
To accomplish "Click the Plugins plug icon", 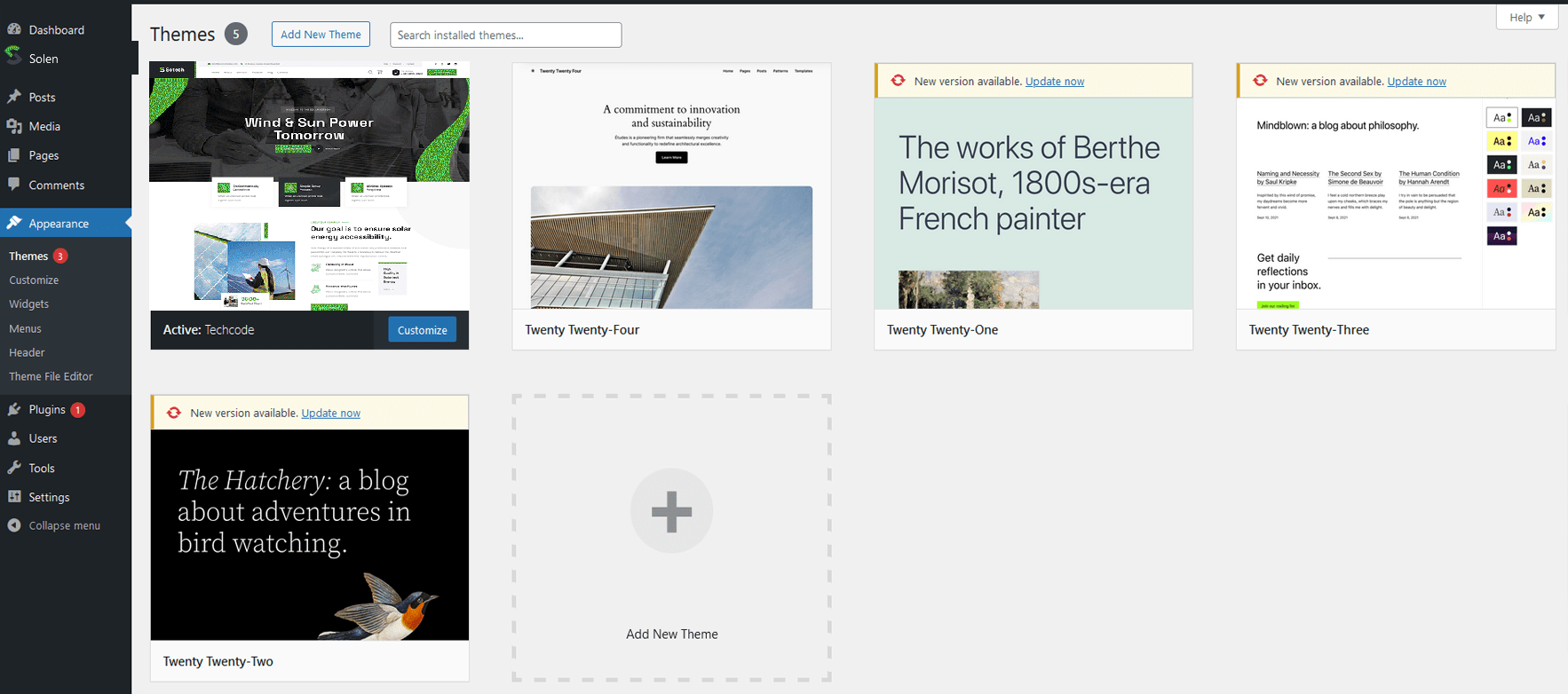I will [14, 409].
